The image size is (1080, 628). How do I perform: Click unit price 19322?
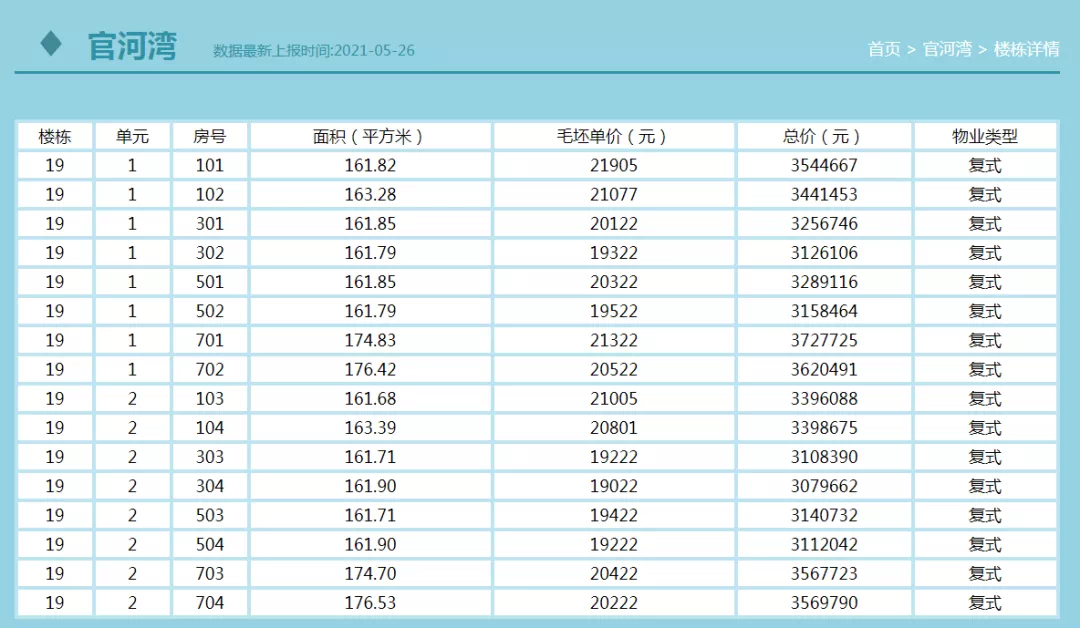click(x=614, y=253)
